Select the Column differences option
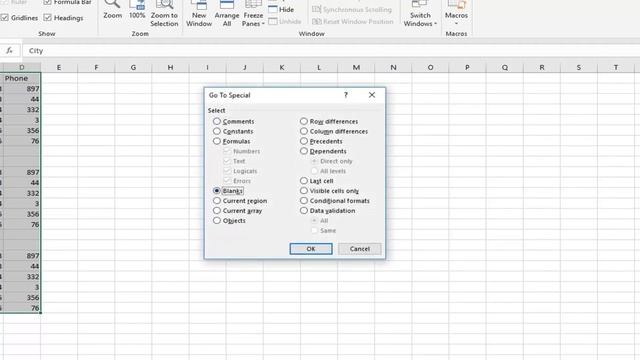This screenshot has height=360, width=640. (x=304, y=131)
